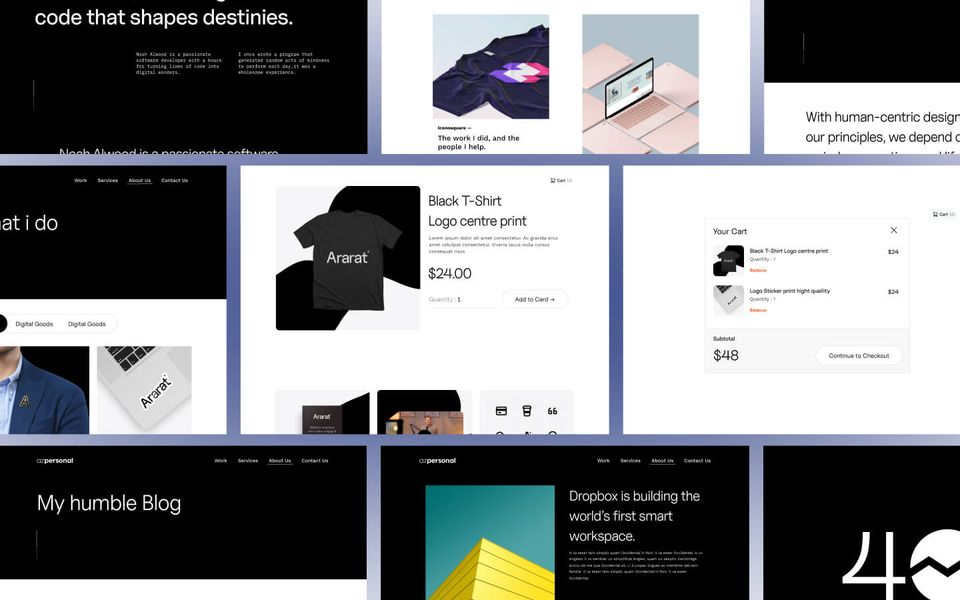Open Contact Us in the Dropbox page navigation
The image size is (960, 600).
click(x=697, y=460)
